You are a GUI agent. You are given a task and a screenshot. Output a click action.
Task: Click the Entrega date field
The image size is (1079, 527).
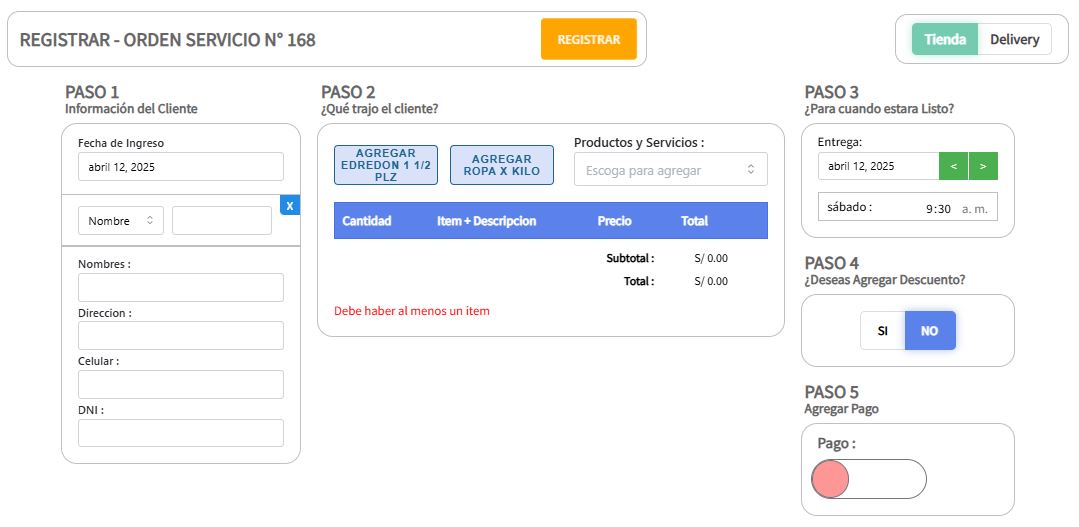[x=877, y=166]
